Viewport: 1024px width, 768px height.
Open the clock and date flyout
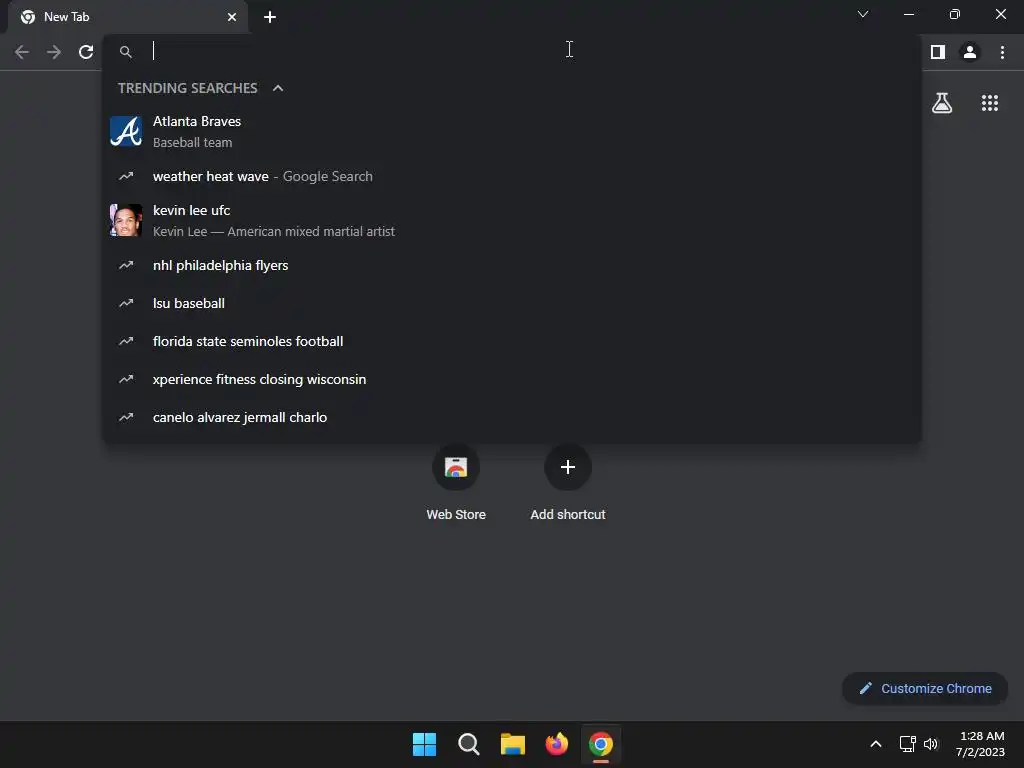click(980, 744)
